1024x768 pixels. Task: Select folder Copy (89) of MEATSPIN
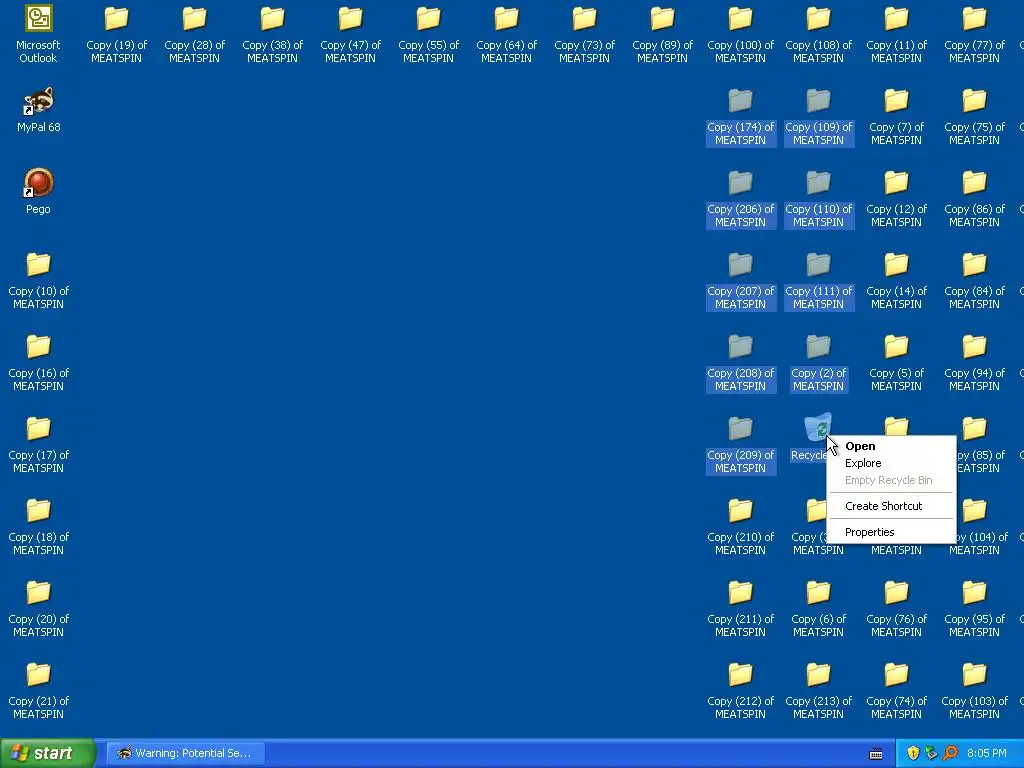(662, 34)
